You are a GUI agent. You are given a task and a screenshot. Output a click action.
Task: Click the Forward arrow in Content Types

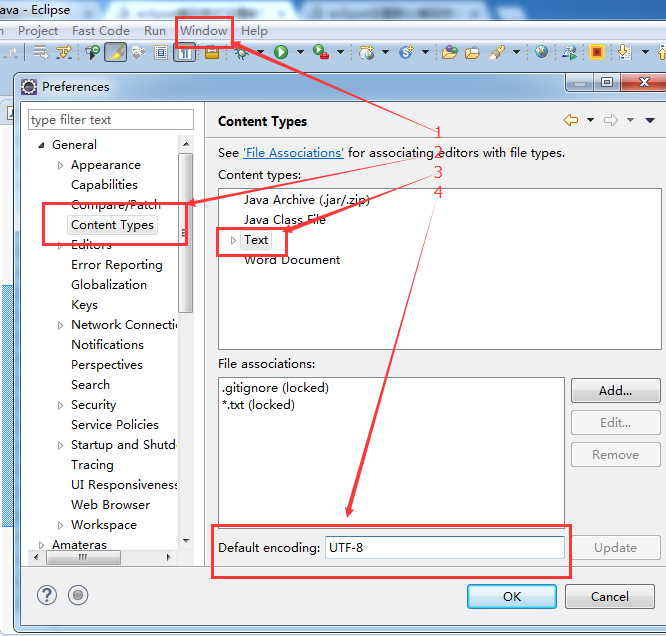[611, 120]
